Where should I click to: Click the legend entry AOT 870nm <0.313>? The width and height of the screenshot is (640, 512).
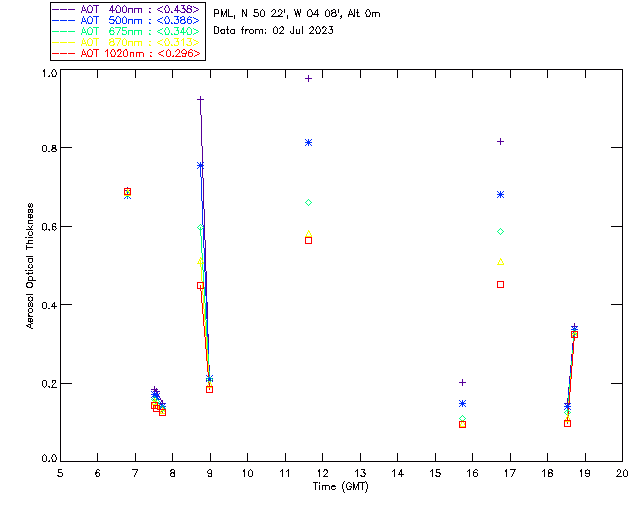[126, 42]
